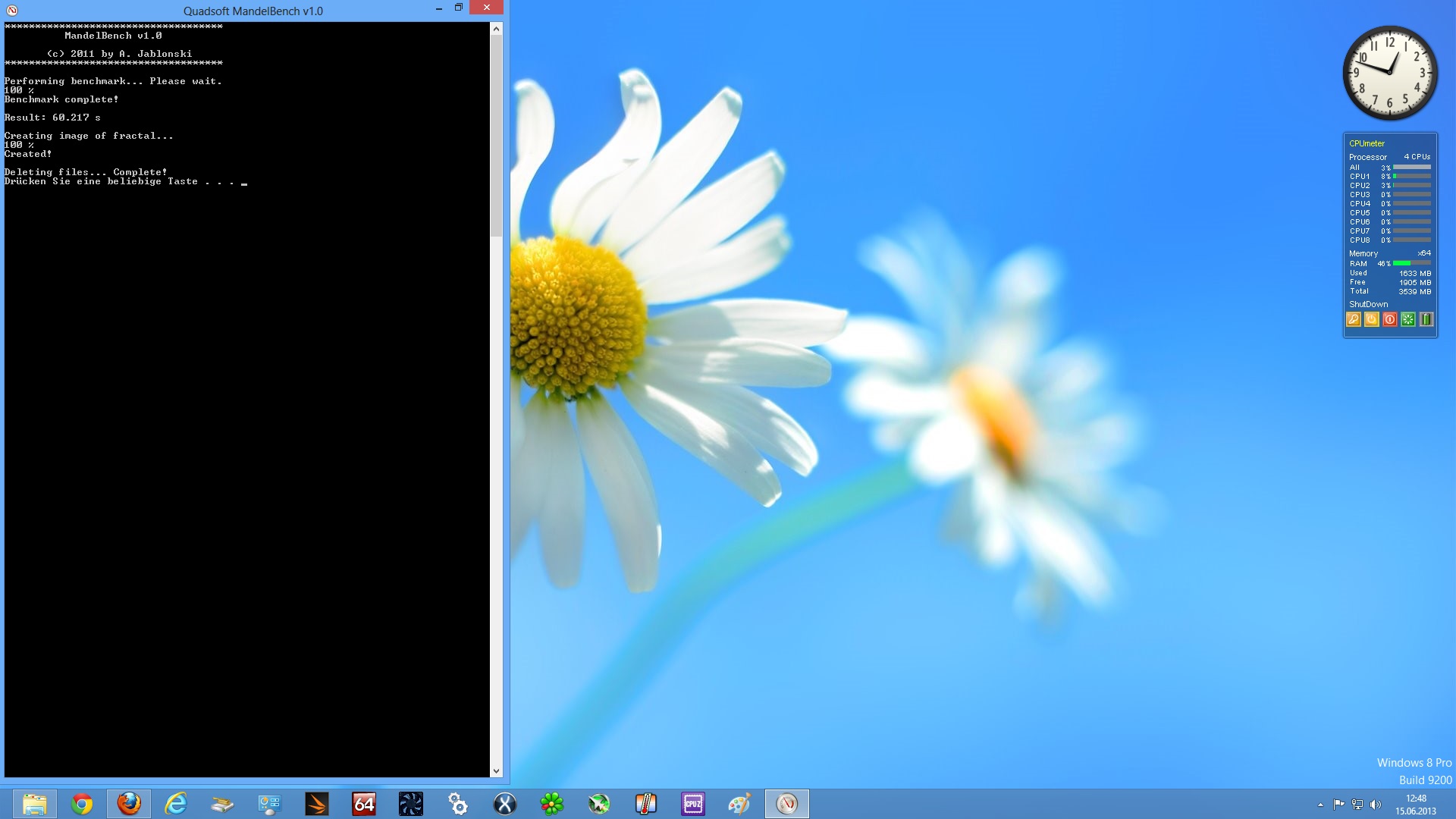1456x819 pixels.
Task: Launch the round X icon application
Action: point(505,804)
